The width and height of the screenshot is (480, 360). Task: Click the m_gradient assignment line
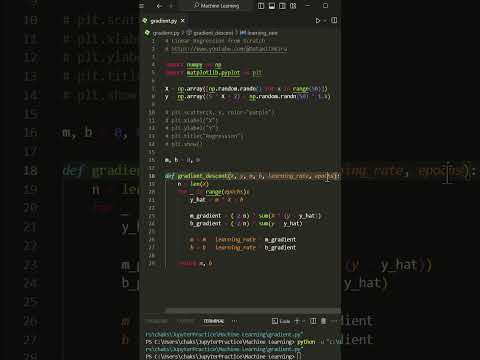pos(255,216)
